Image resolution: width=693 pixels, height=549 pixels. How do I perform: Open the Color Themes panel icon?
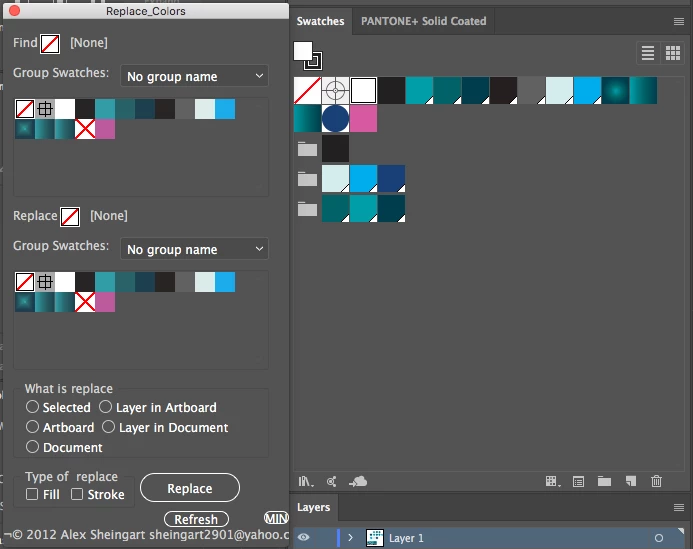331,481
